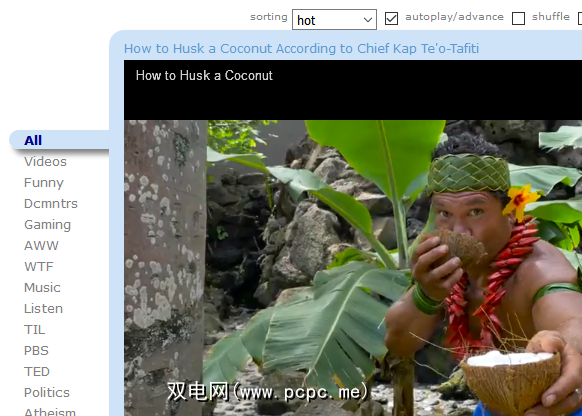Switch to the Music category
Viewport: 582px width, 416px height.
click(x=42, y=288)
